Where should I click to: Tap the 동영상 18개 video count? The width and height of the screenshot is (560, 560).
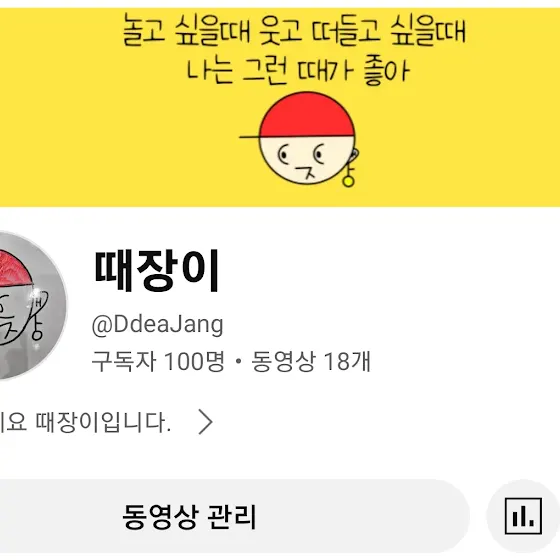pyautogui.click(x=311, y=361)
